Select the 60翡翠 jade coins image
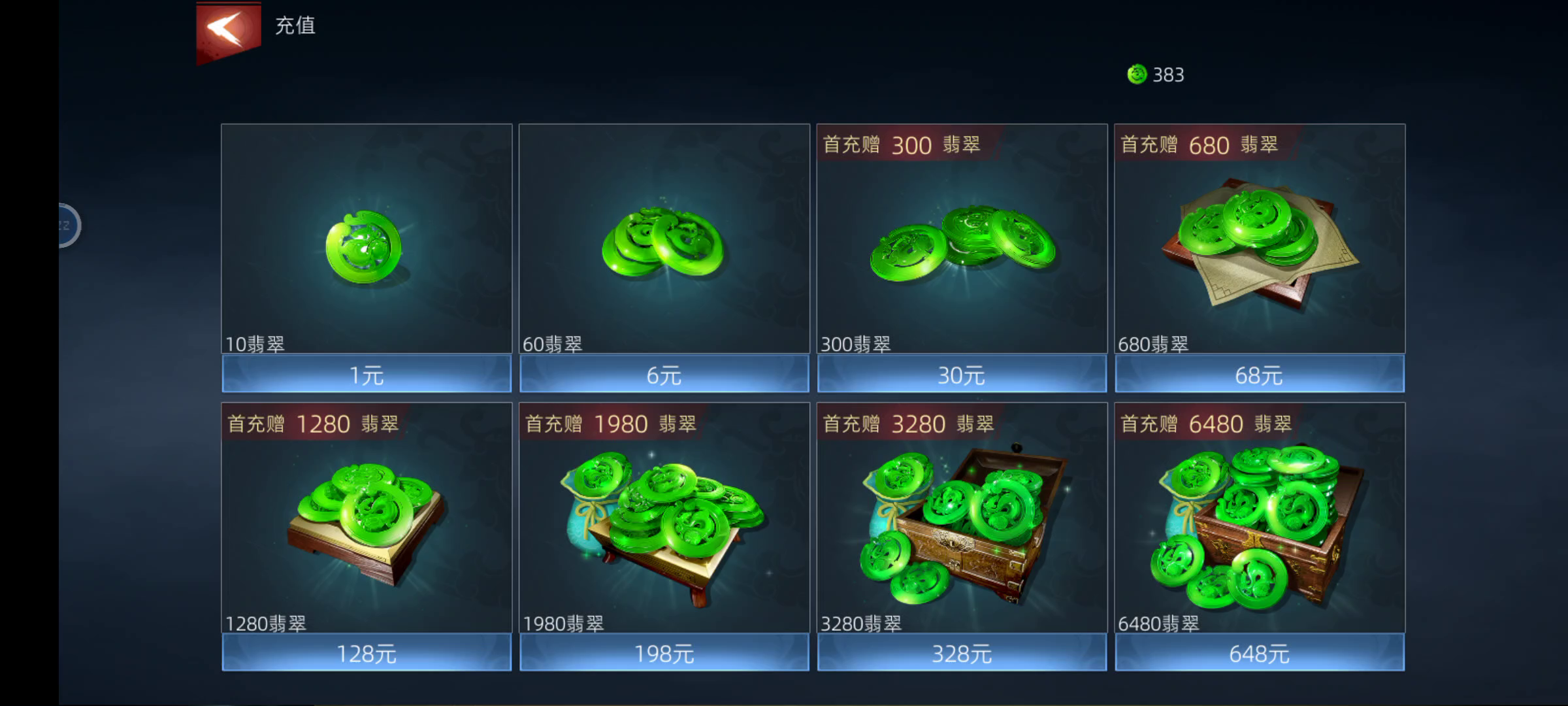This screenshot has width=1568, height=706. (662, 242)
